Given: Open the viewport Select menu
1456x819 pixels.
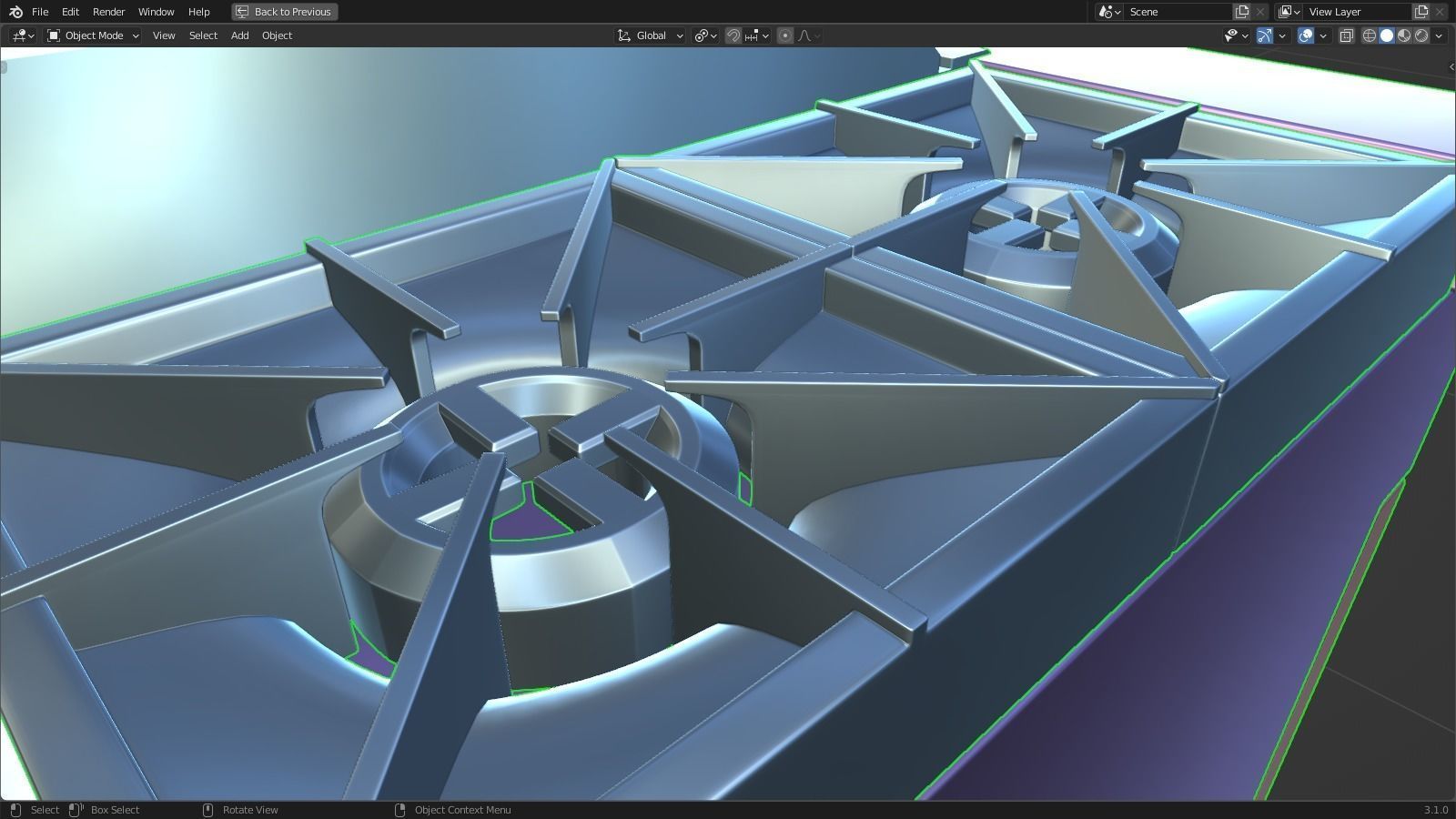Looking at the screenshot, I should [203, 35].
